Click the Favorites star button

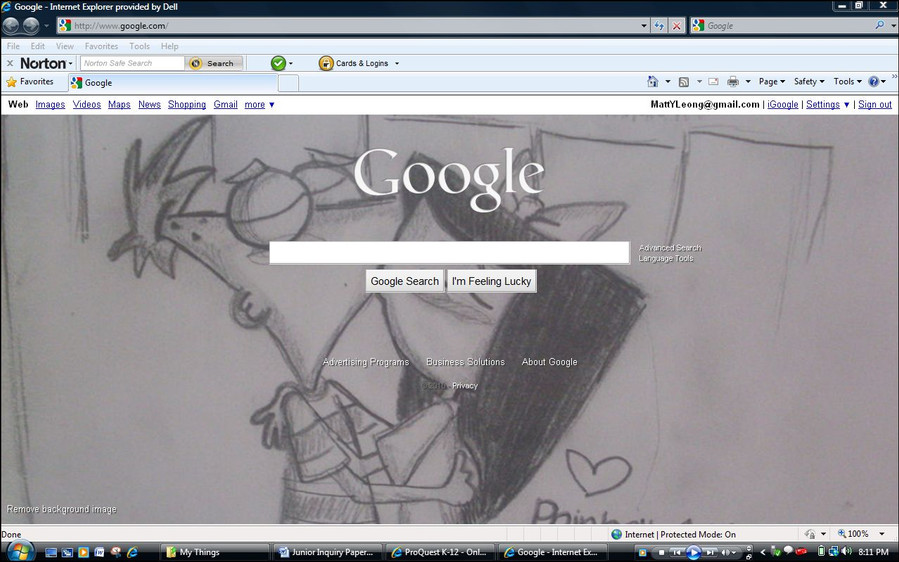[30, 82]
